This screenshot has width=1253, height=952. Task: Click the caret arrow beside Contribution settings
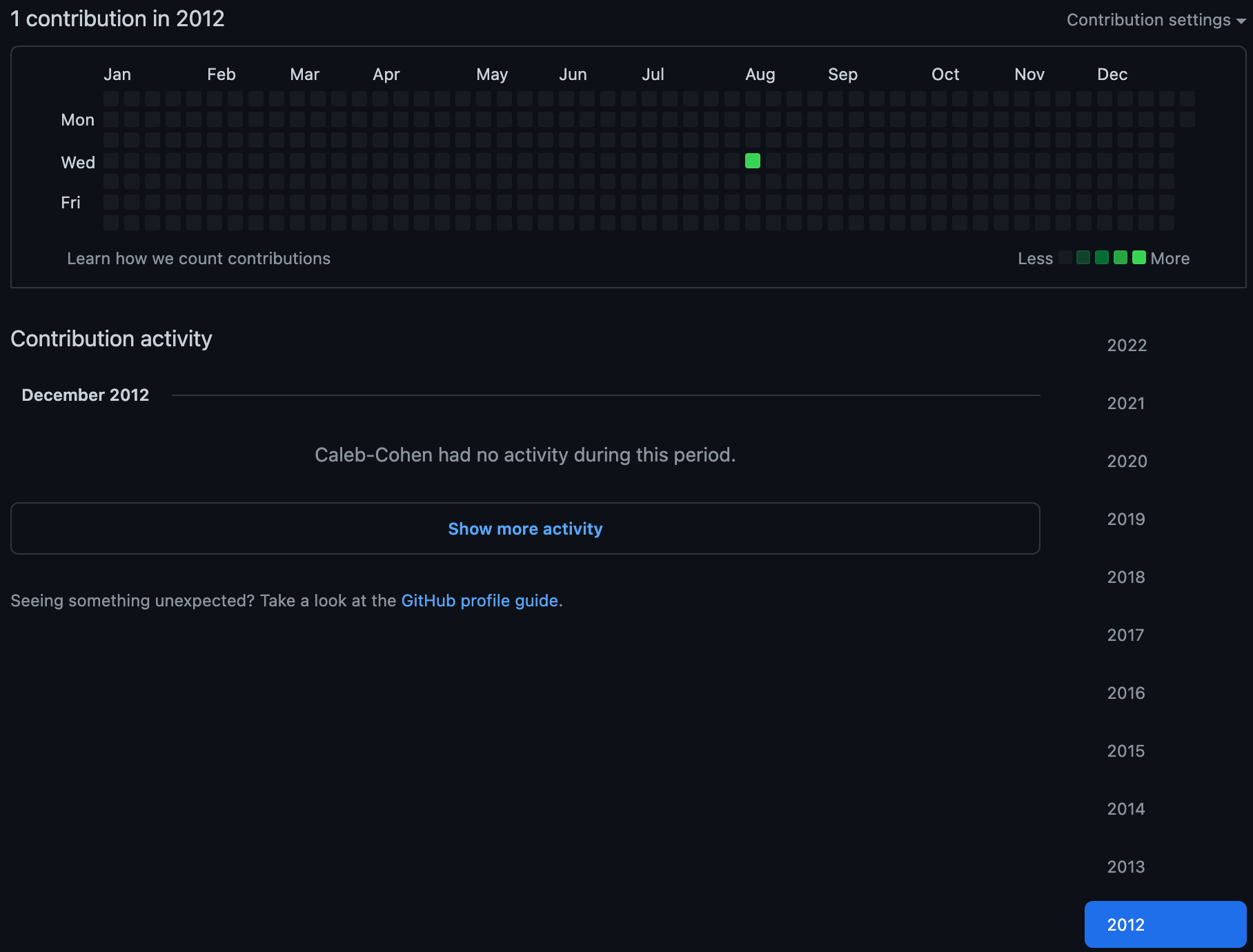coord(1241,21)
